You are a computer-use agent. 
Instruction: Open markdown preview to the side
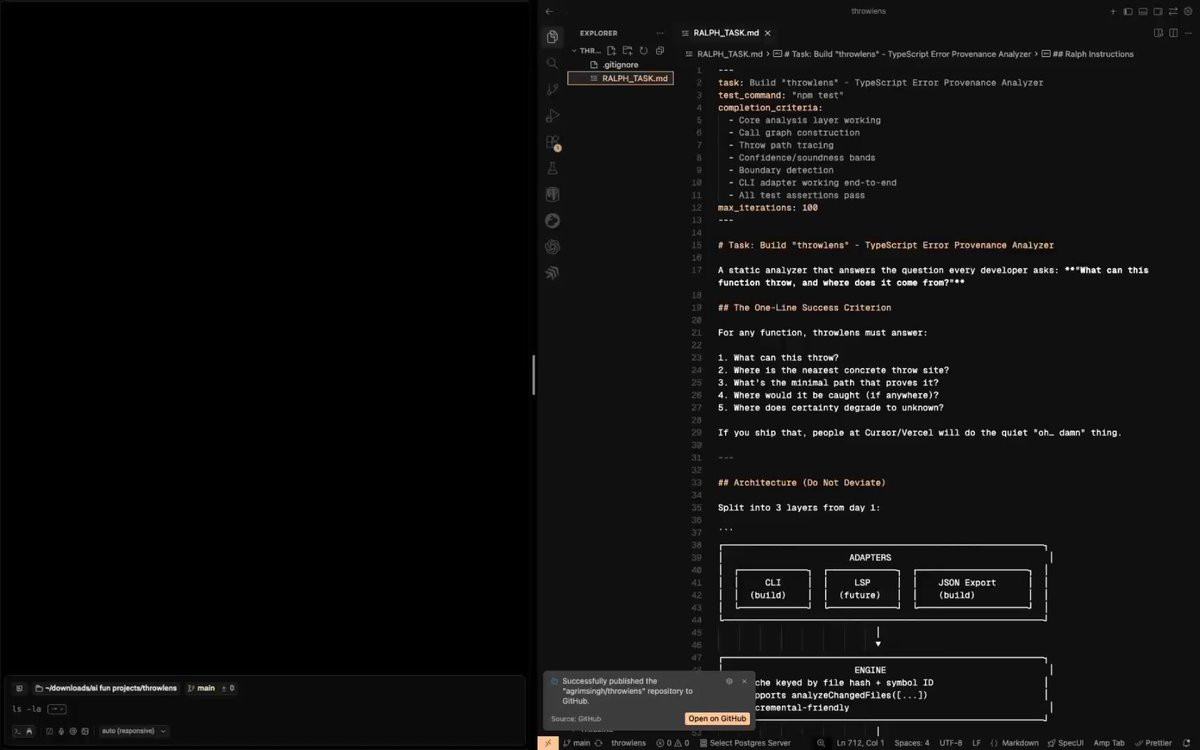point(1158,33)
